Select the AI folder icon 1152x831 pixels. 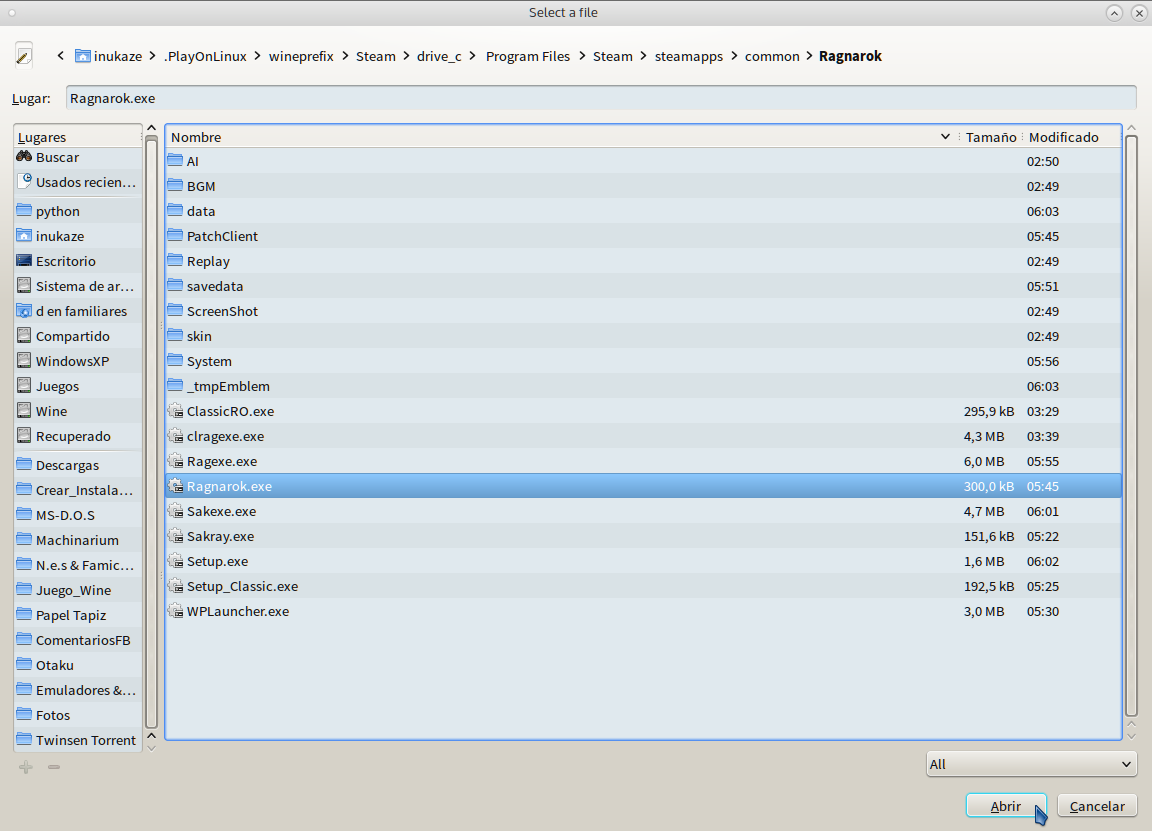click(175, 161)
